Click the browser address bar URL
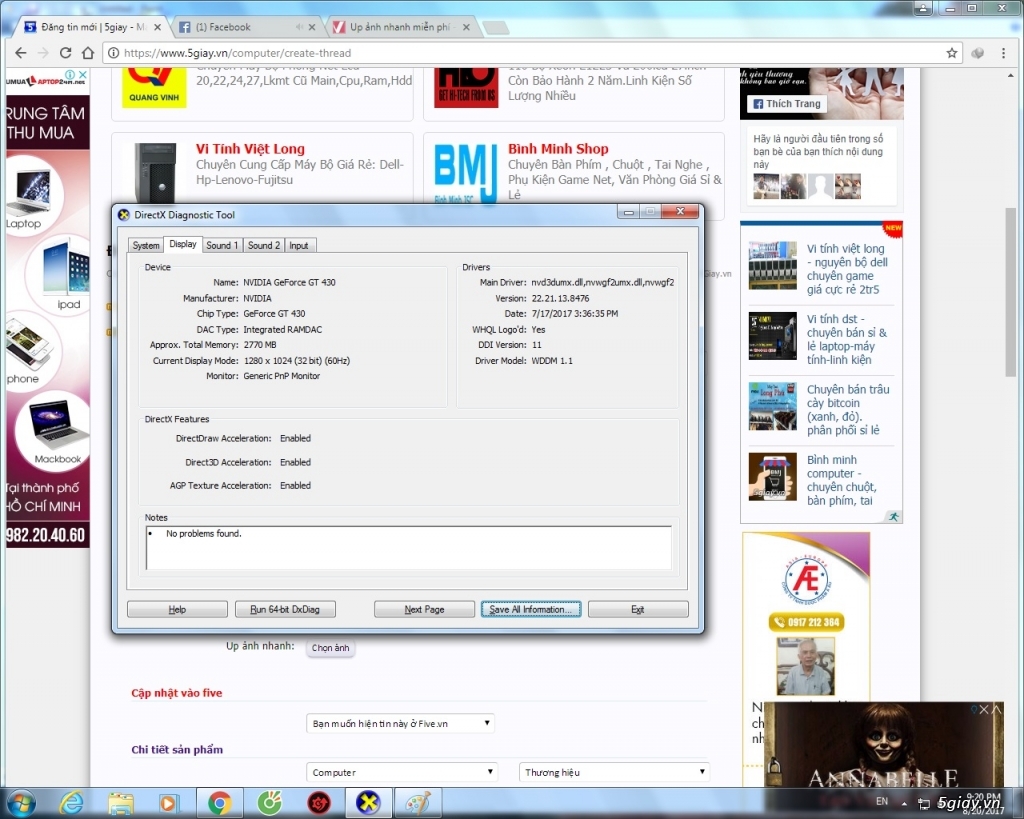This screenshot has width=1024, height=819. [x=238, y=53]
